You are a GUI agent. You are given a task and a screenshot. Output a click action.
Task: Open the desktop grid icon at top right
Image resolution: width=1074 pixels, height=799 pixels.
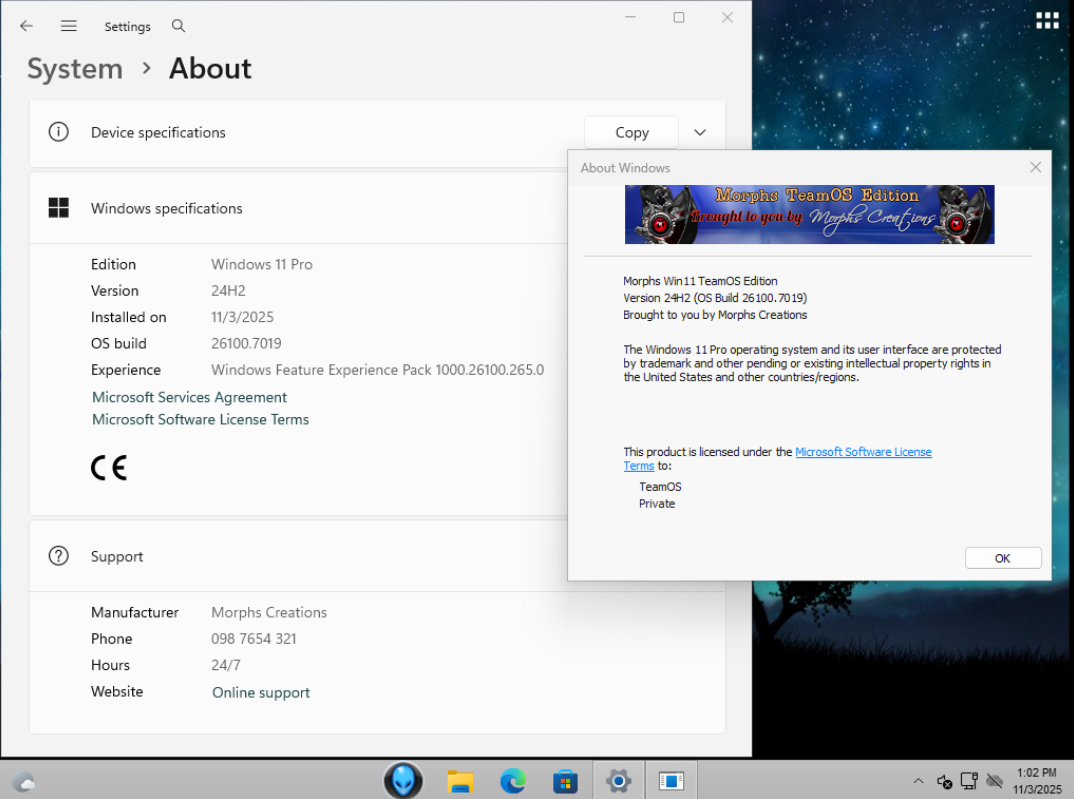[x=1046, y=21]
